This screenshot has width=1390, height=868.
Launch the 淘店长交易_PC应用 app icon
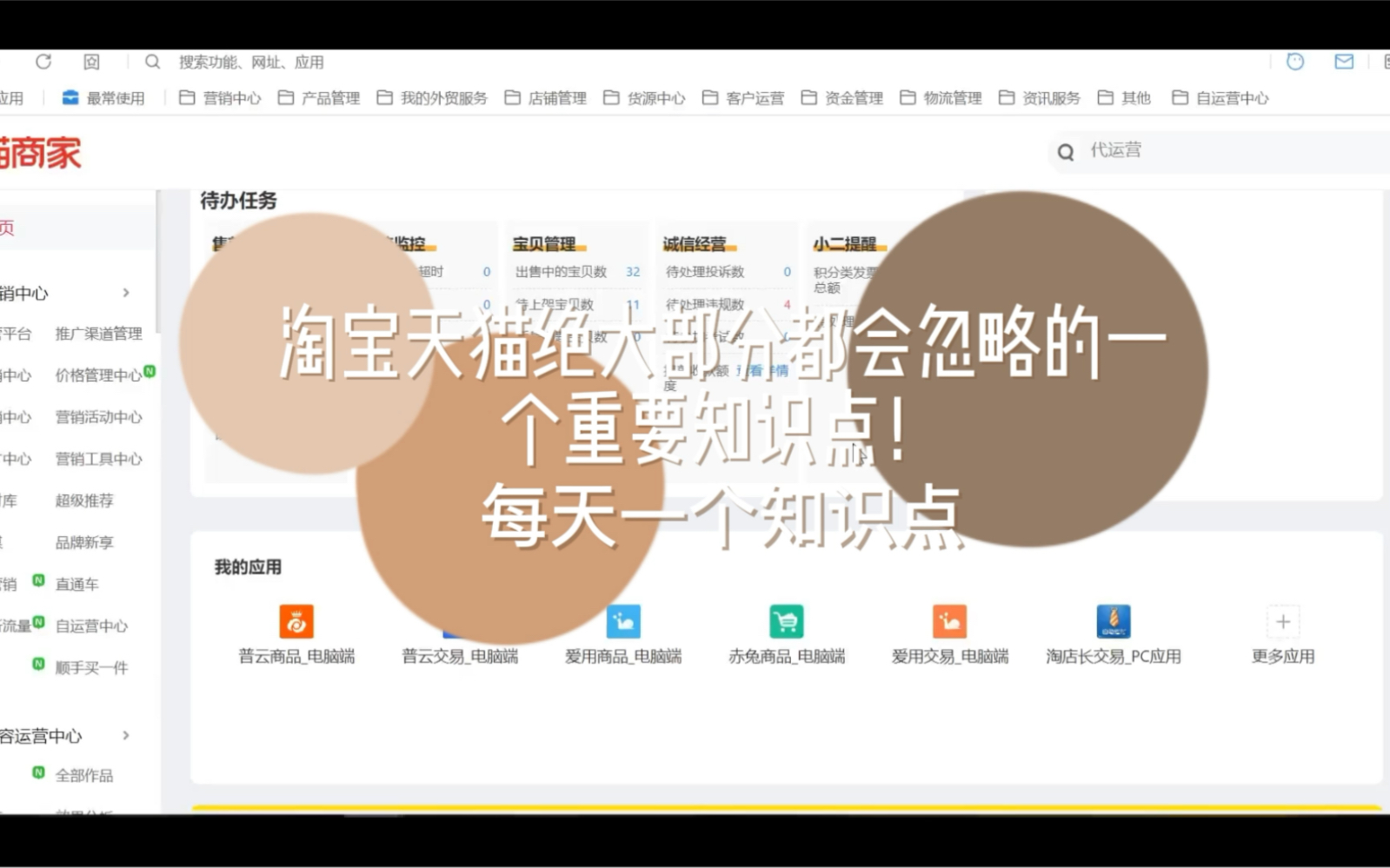click(x=1114, y=621)
